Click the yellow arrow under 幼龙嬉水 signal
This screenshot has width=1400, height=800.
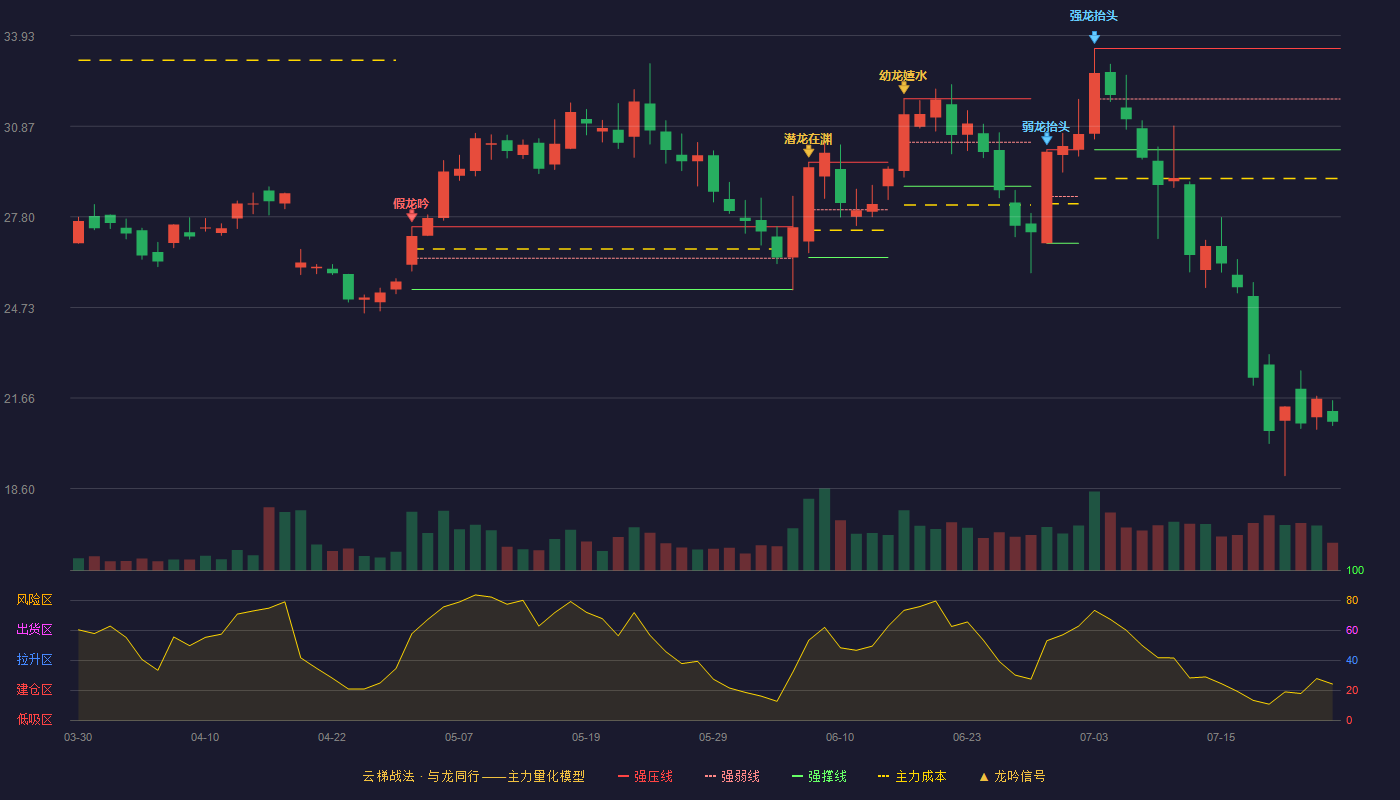point(904,88)
